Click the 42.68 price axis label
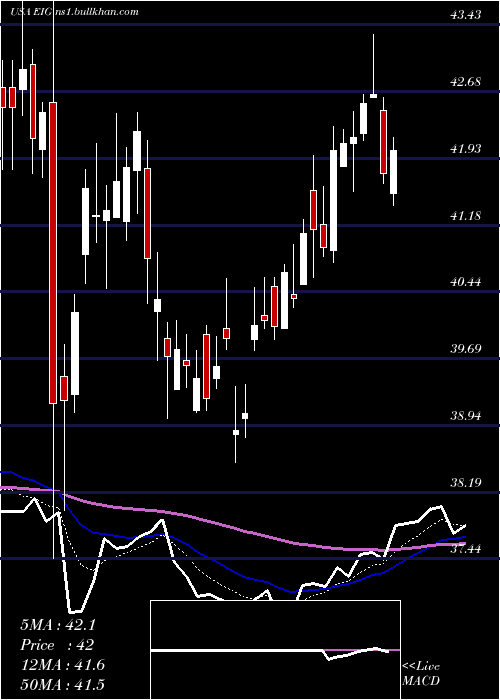Screen dimensions: 500x700 point(466,82)
